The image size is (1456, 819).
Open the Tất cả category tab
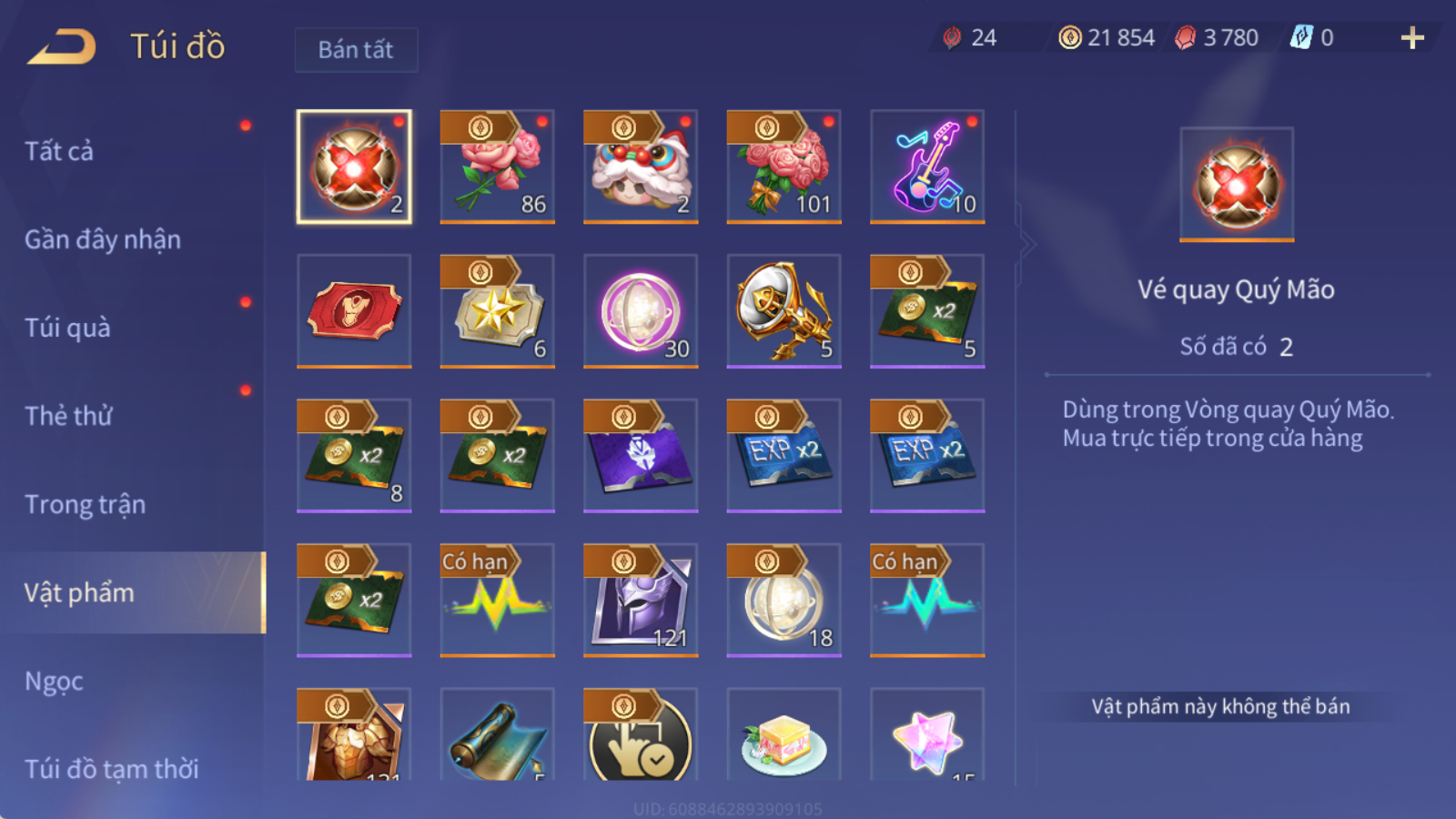coord(58,151)
